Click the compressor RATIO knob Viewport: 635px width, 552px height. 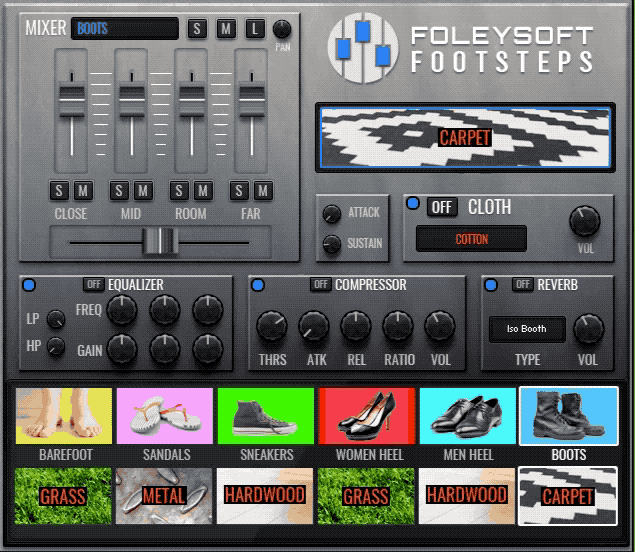[398, 326]
